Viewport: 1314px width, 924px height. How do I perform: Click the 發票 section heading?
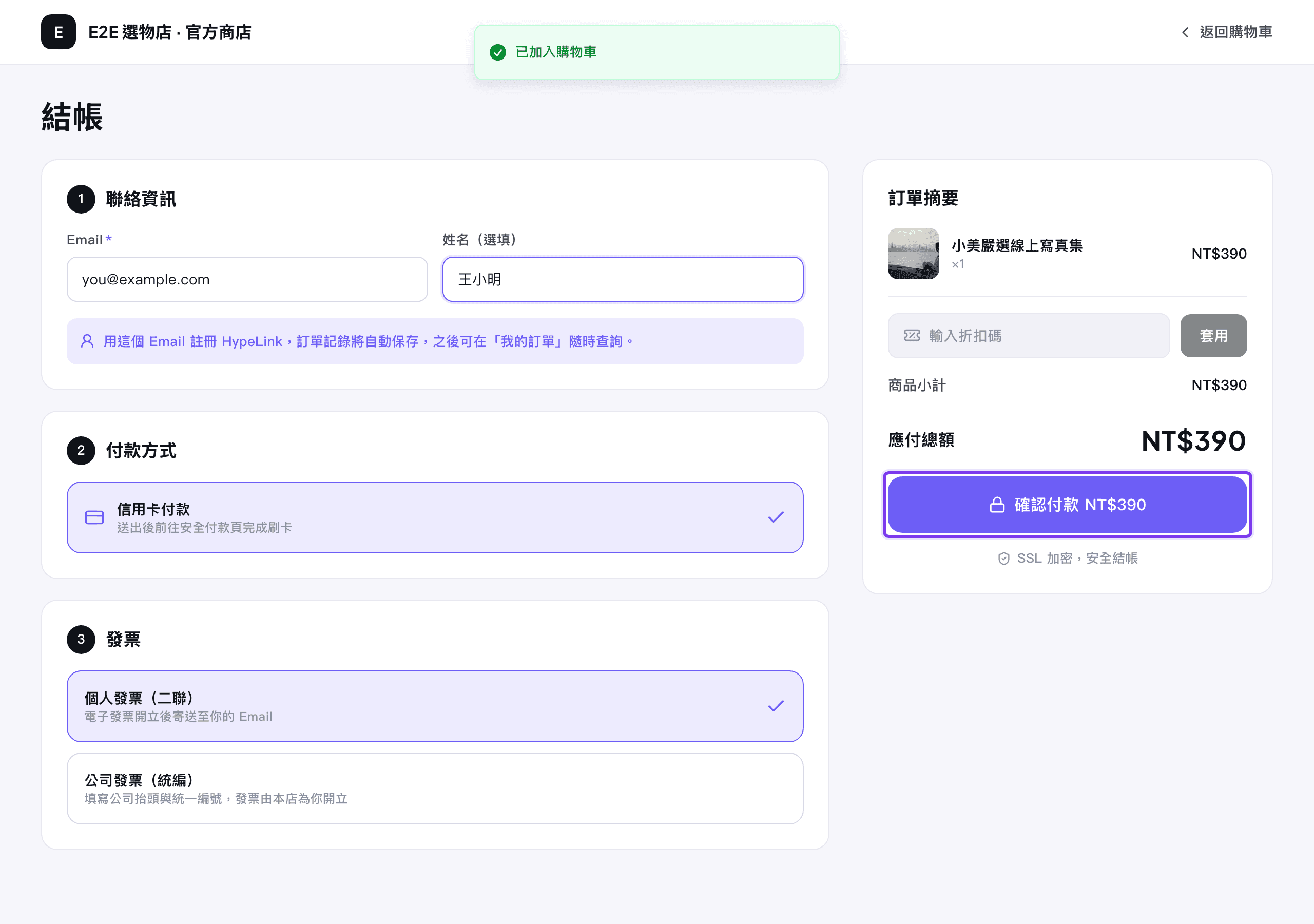pos(123,640)
